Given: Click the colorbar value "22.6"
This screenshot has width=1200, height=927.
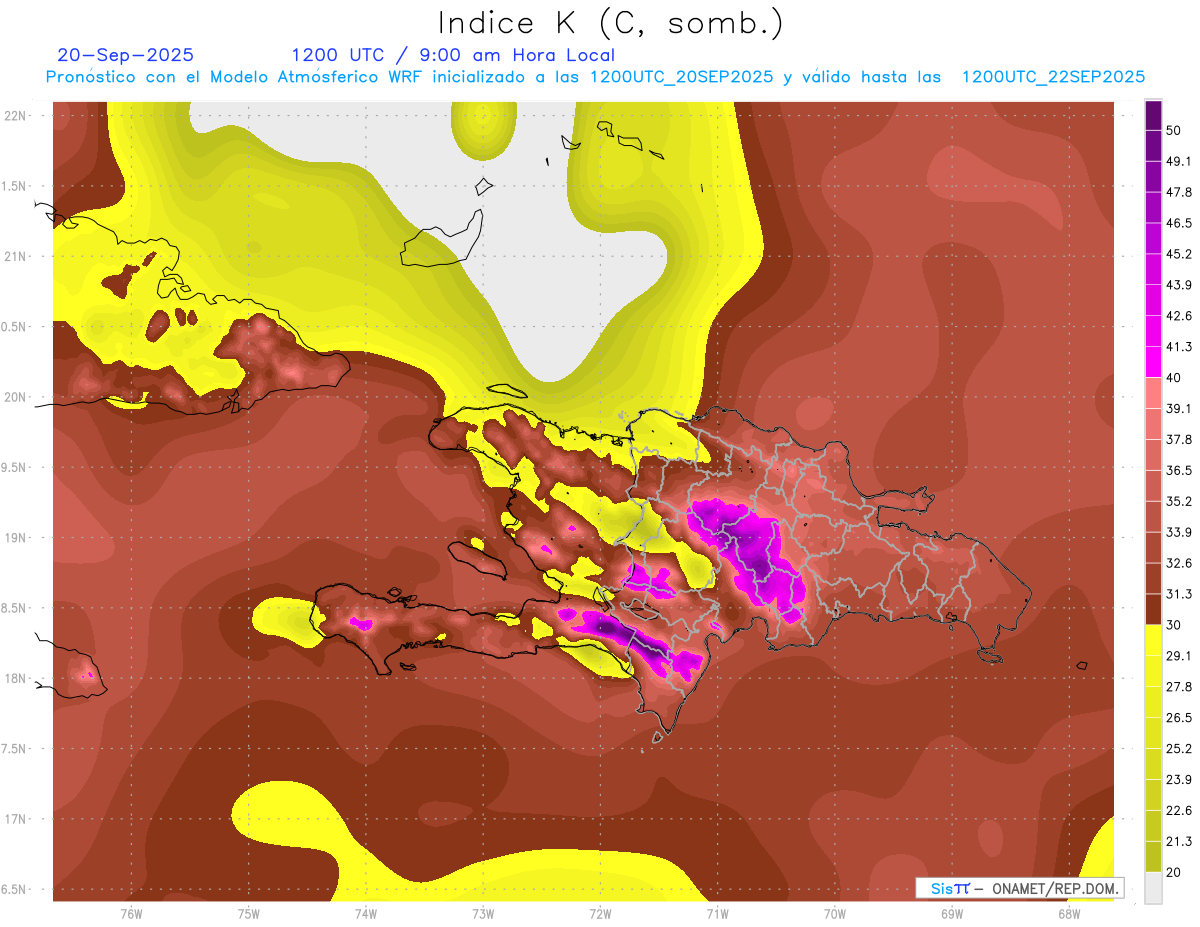Looking at the screenshot, I should 1180,811.
